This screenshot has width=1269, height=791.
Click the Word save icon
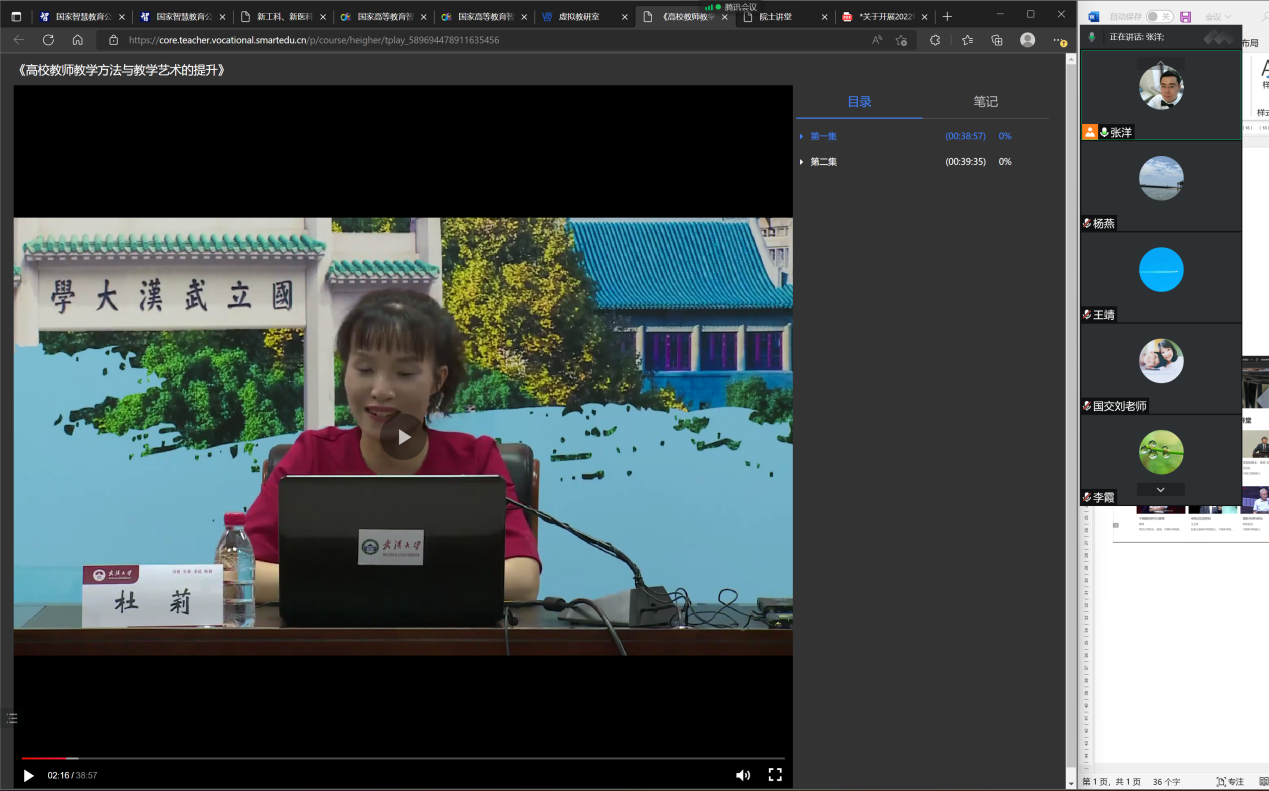[x=1185, y=17]
